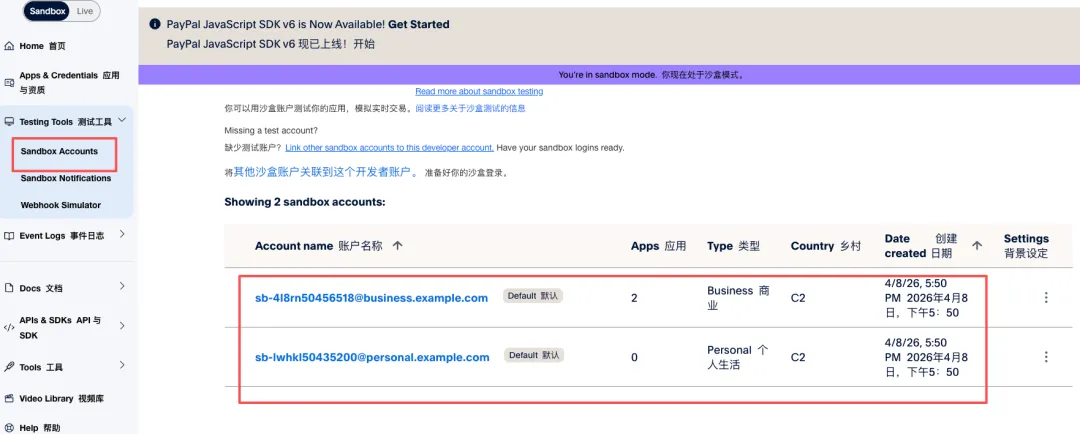The height and width of the screenshot is (434, 1080).
Task: Expand APIs & SDKs chevron
Action: tap(122, 325)
